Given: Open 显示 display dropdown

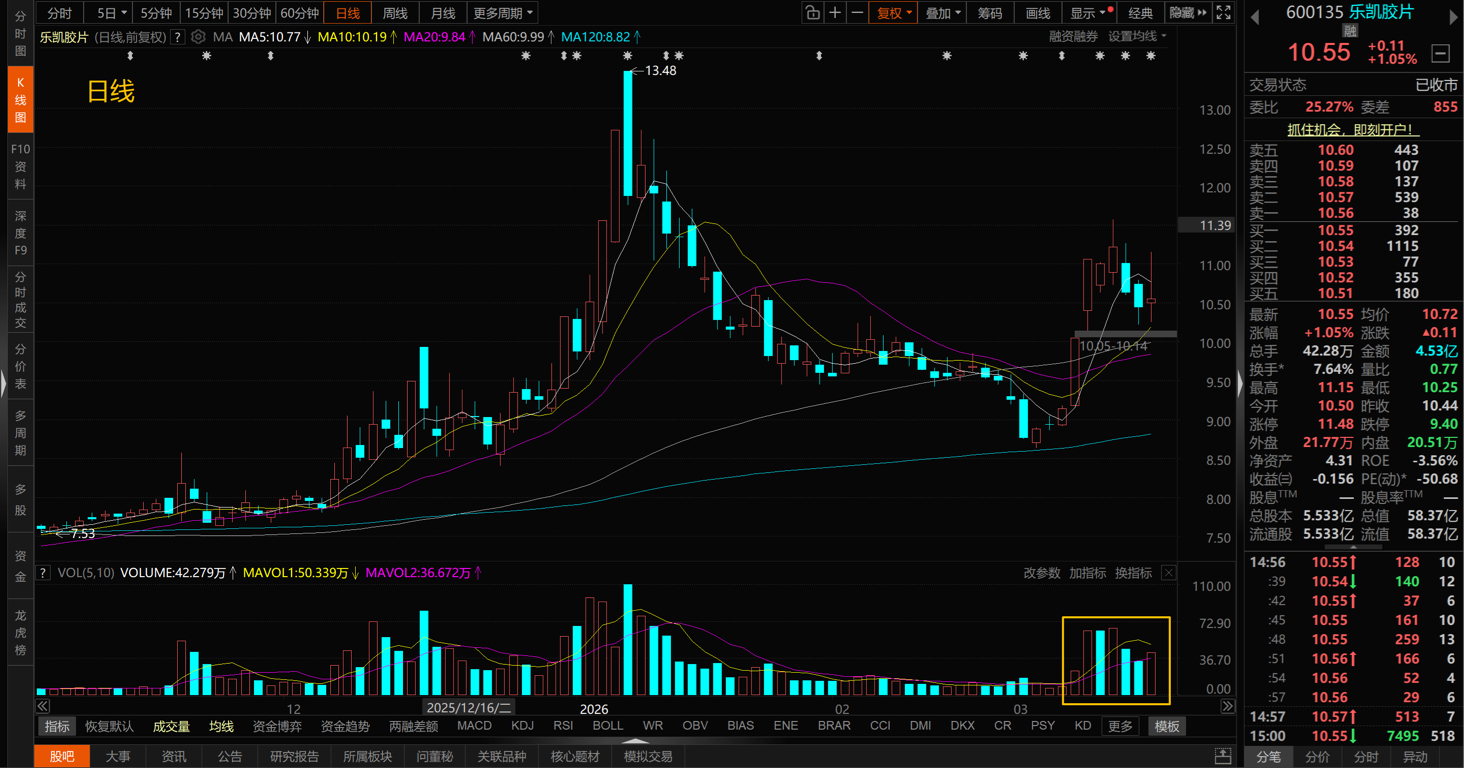Looking at the screenshot, I should 1089,13.
